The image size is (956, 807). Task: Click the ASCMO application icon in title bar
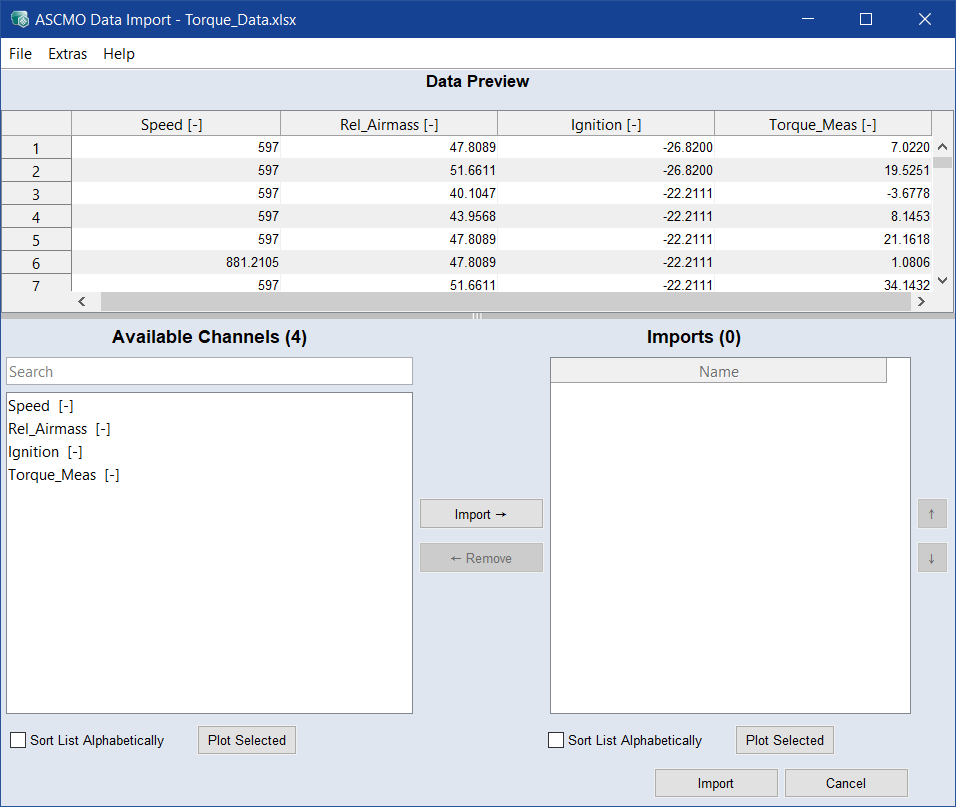[x=19, y=19]
